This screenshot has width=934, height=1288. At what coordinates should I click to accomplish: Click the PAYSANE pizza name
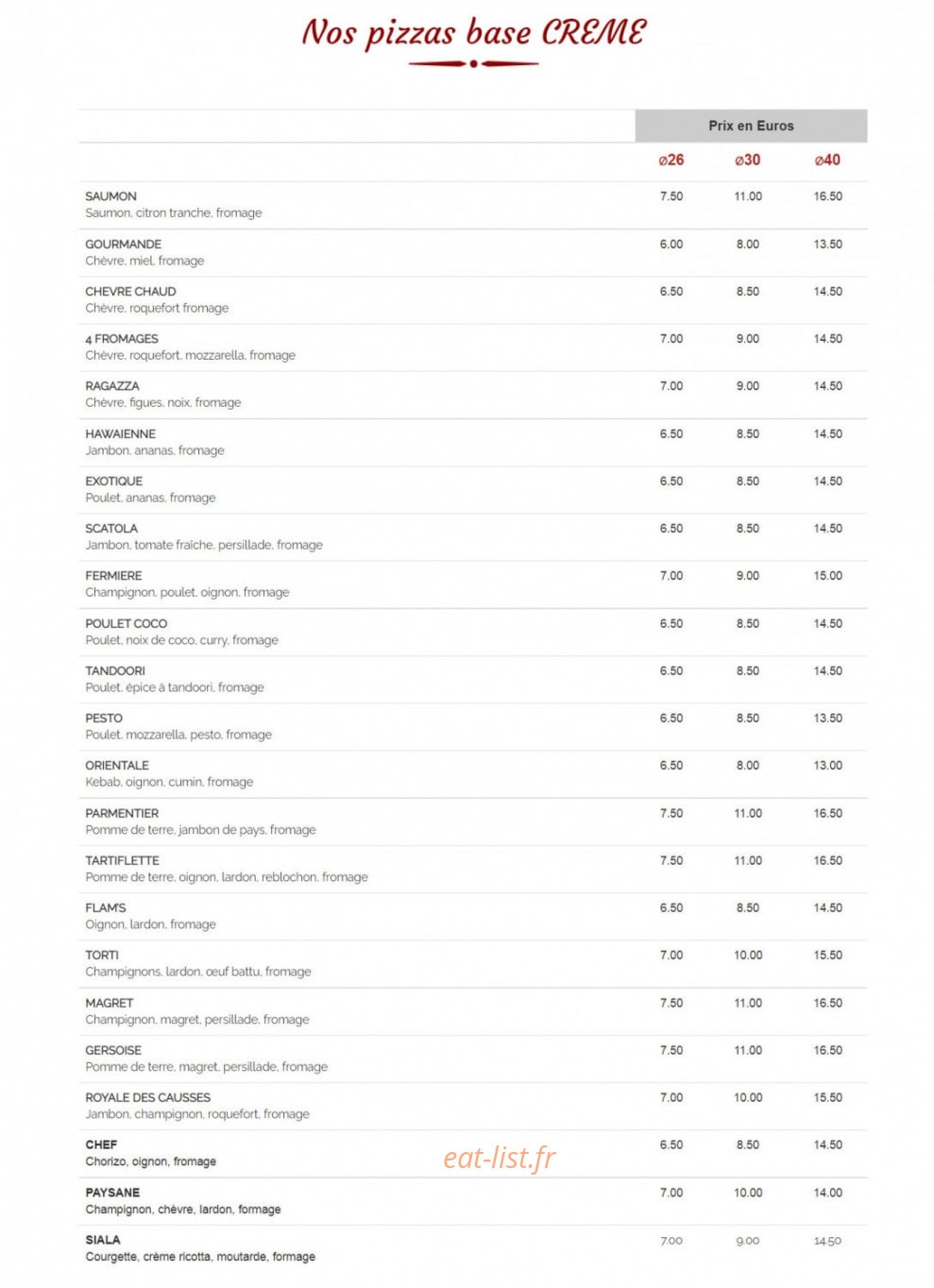click(x=112, y=1193)
